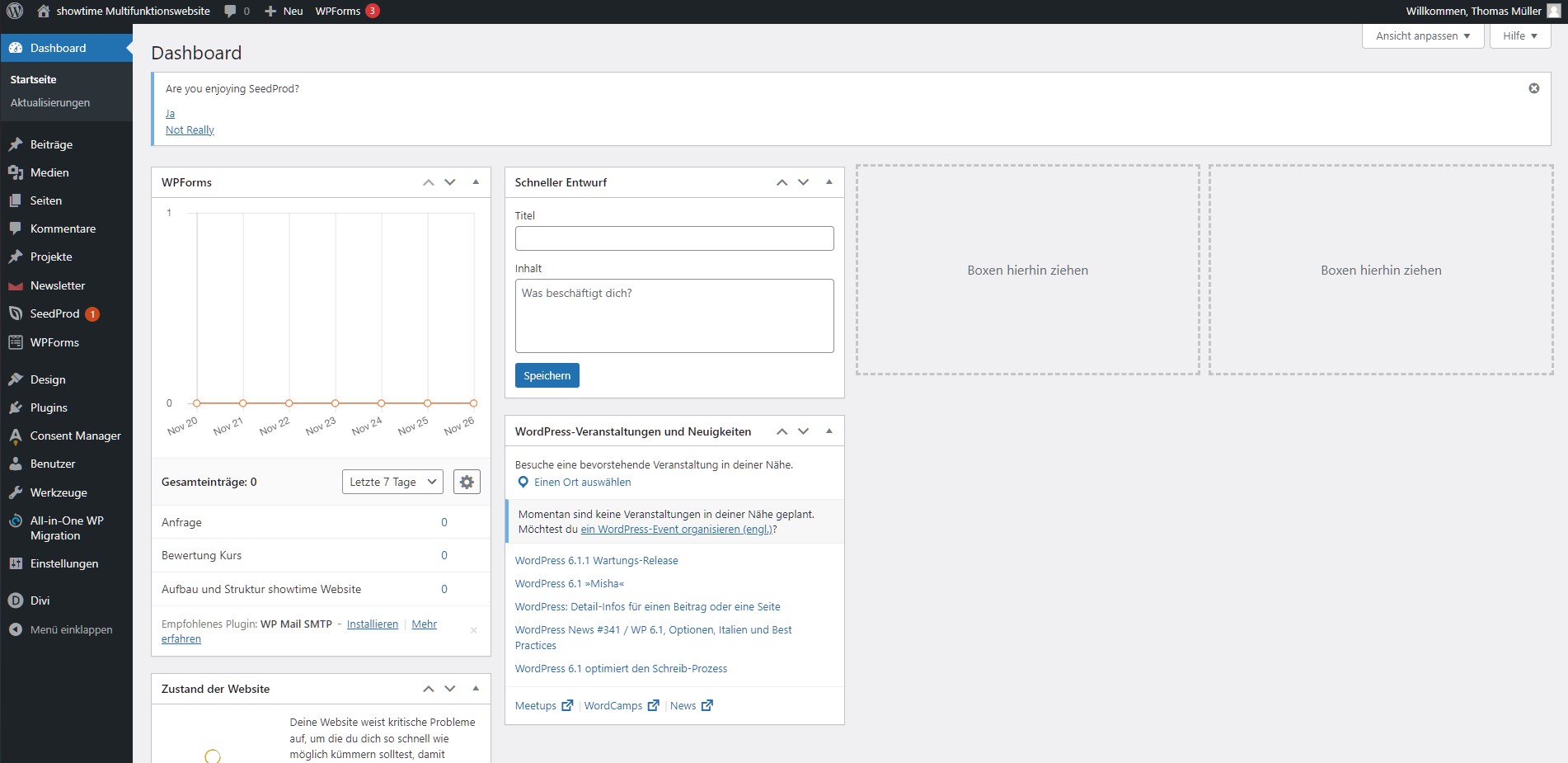The width and height of the screenshot is (1568, 763).
Task: Open WPForms sidebar menu item
Action: coord(66,342)
